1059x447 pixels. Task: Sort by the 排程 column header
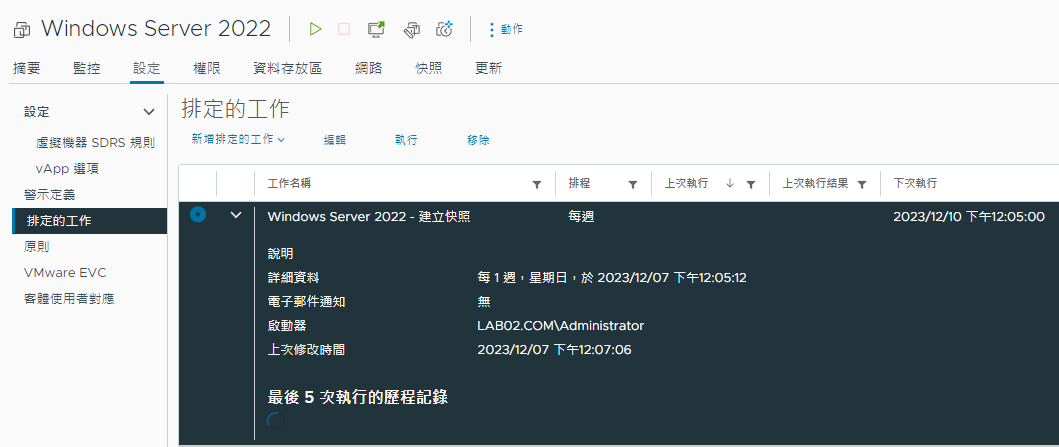tap(579, 183)
